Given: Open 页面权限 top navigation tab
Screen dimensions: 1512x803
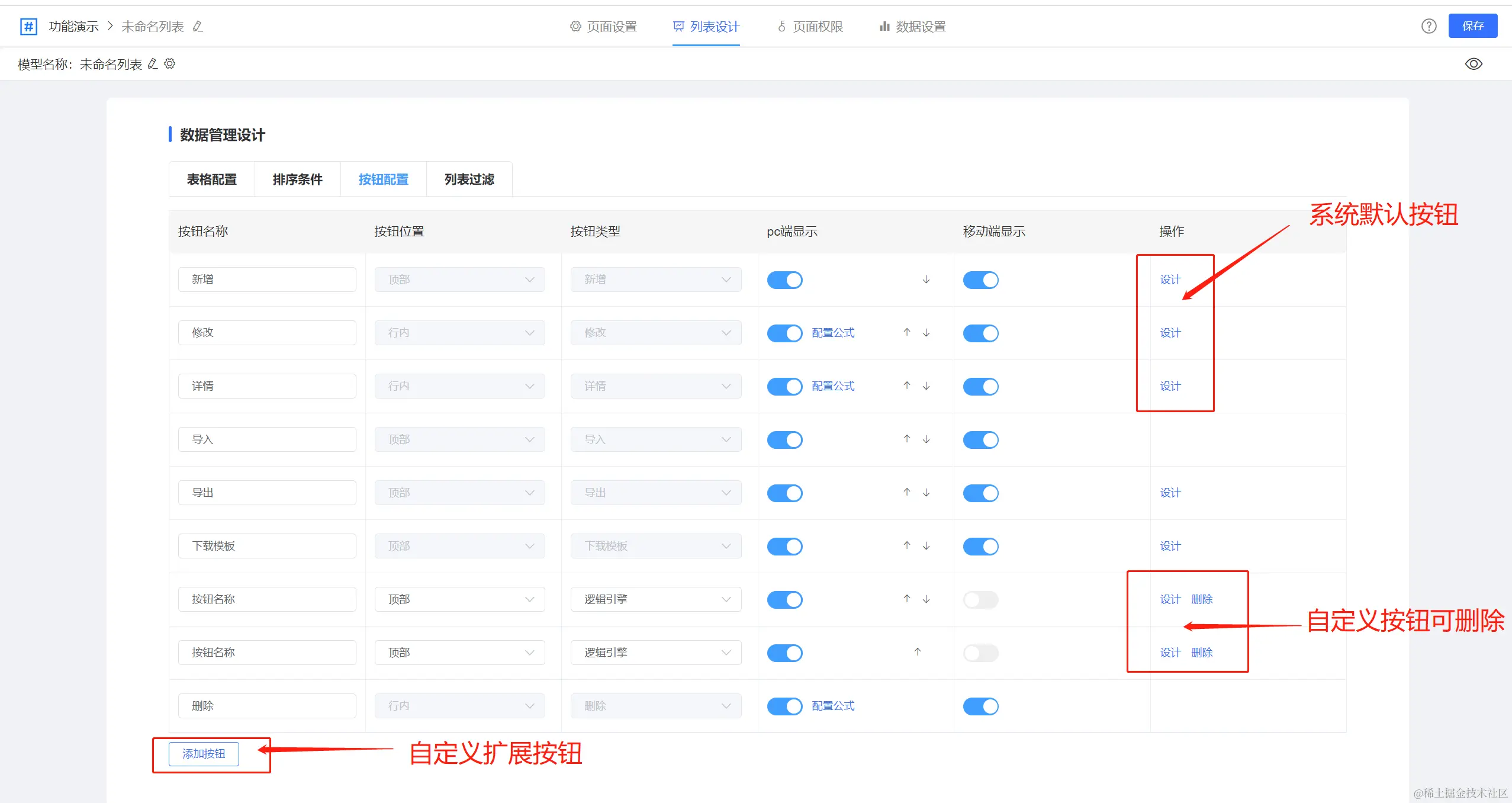Looking at the screenshot, I should (810, 27).
